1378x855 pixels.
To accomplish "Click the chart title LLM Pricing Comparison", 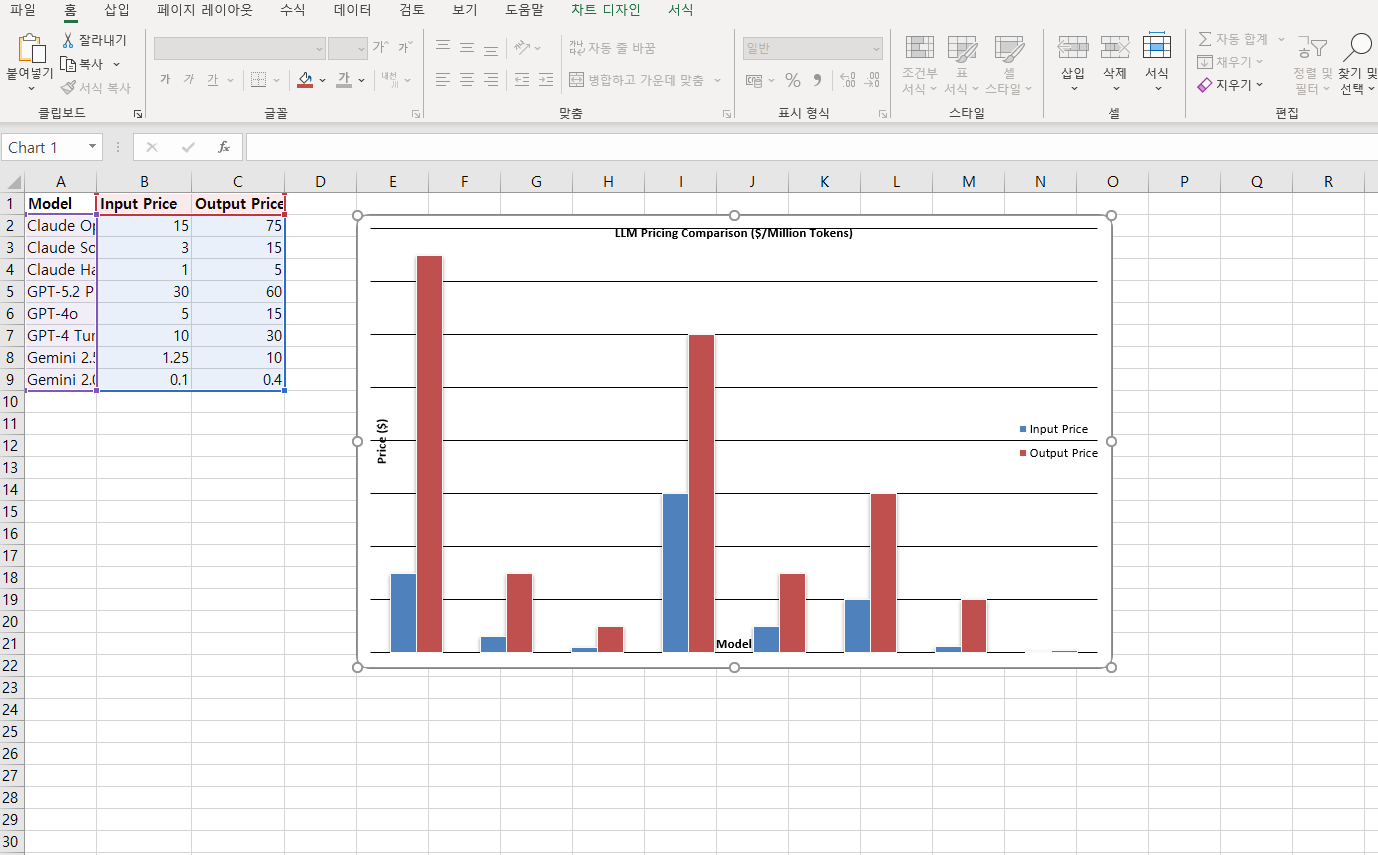I will click(x=733, y=233).
